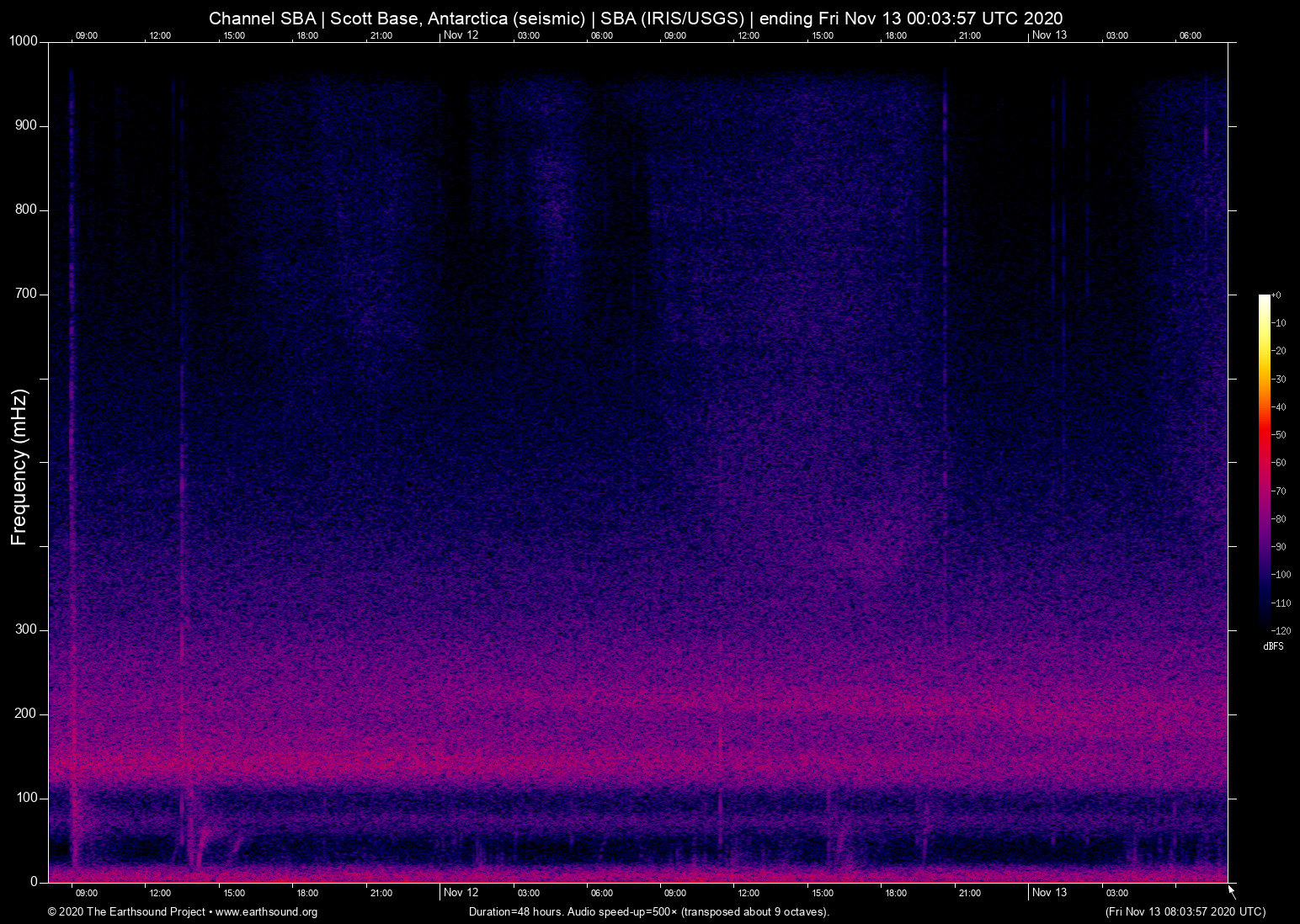This screenshot has height=924, width=1300.
Task: Click the "-120" value on the color scale
Action: (x=1281, y=630)
